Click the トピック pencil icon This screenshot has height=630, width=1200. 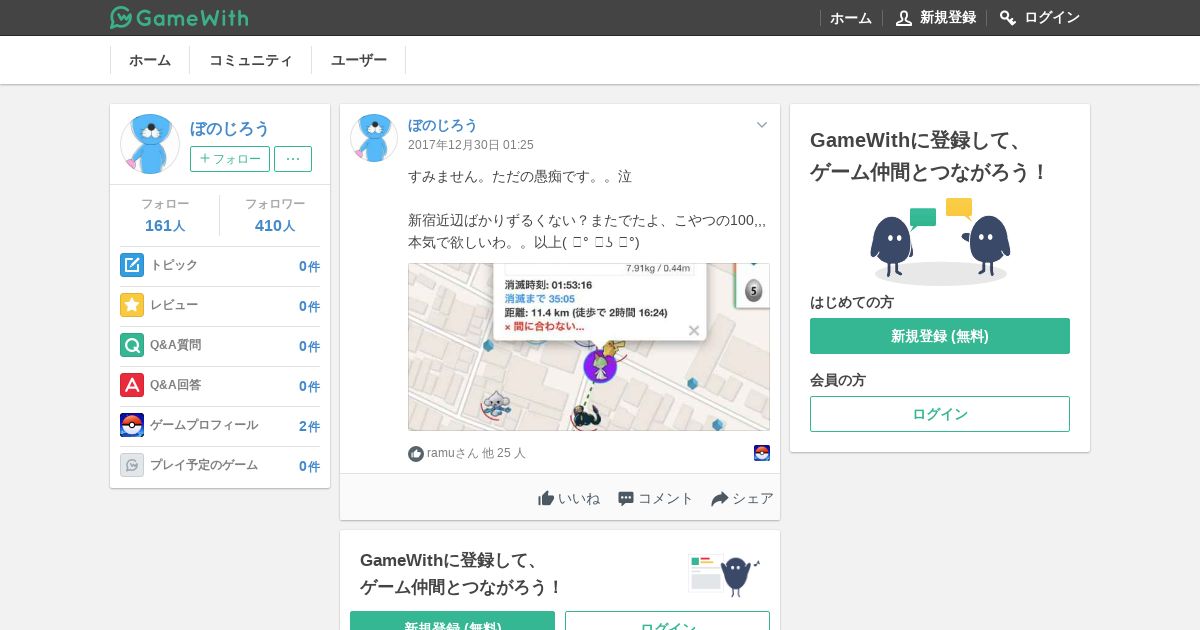click(132, 265)
